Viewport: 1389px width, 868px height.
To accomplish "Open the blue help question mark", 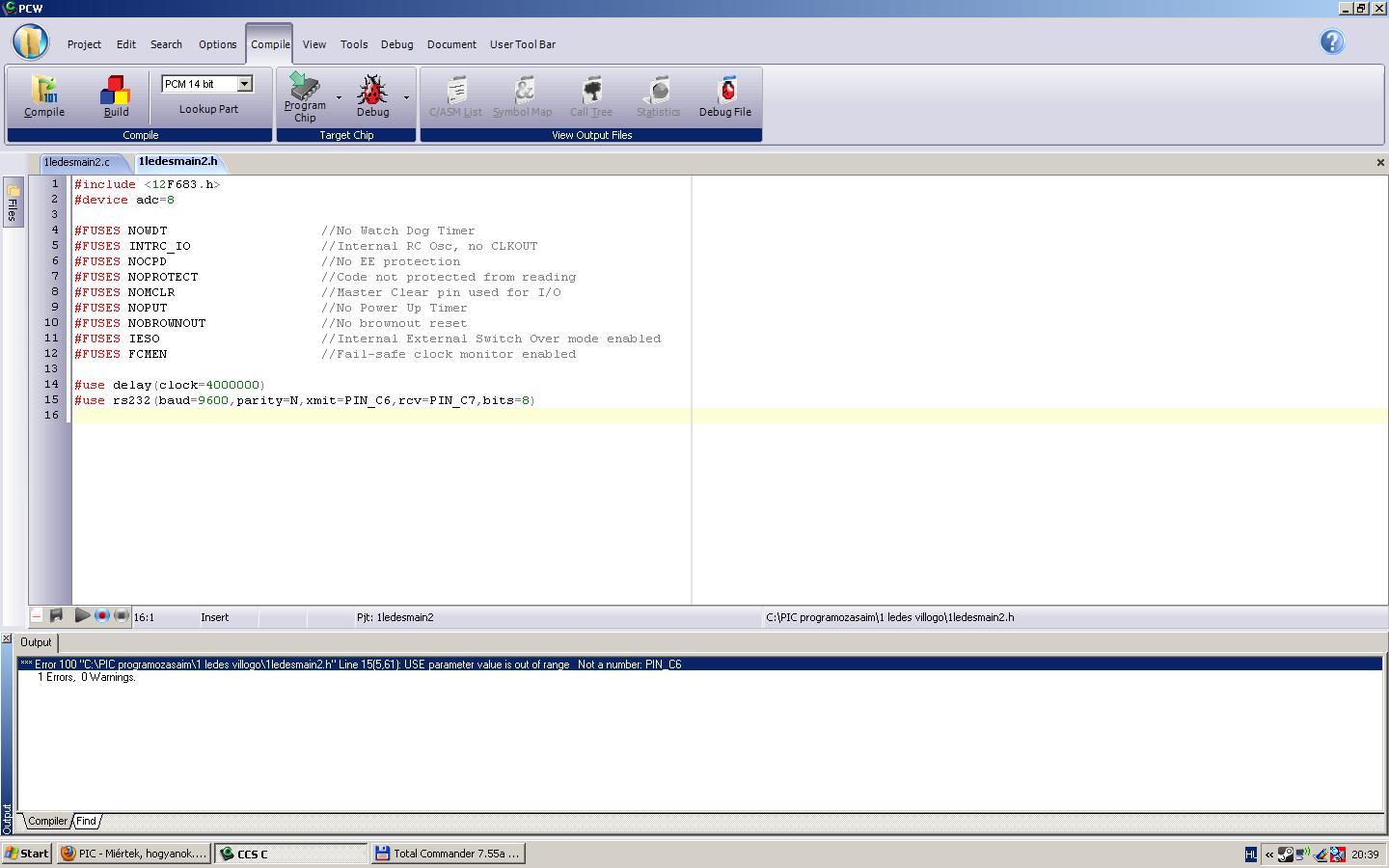I will tap(1332, 41).
